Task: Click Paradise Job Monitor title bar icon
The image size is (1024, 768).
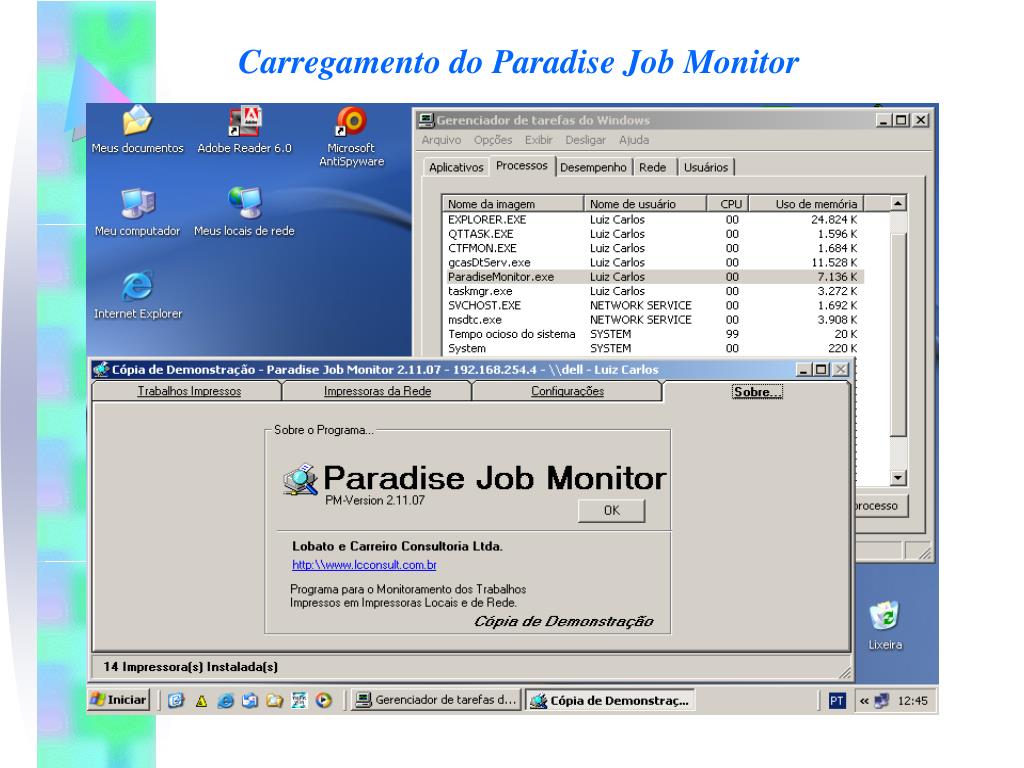Action: point(101,370)
